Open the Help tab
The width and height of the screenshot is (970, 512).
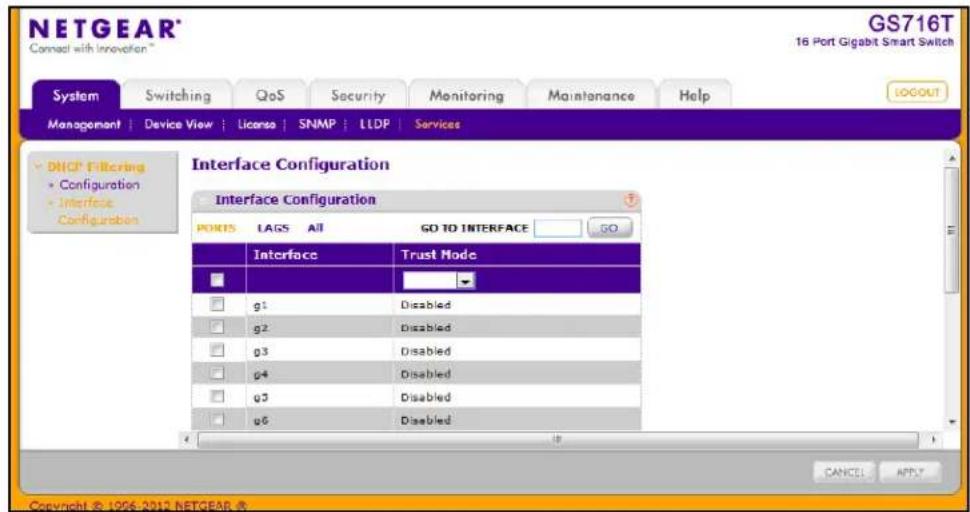click(x=694, y=96)
